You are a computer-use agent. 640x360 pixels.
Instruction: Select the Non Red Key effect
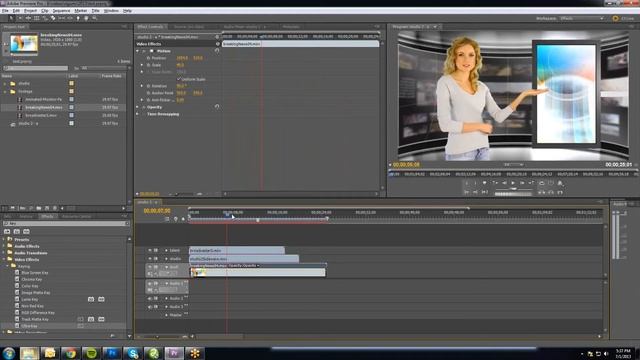[32, 306]
